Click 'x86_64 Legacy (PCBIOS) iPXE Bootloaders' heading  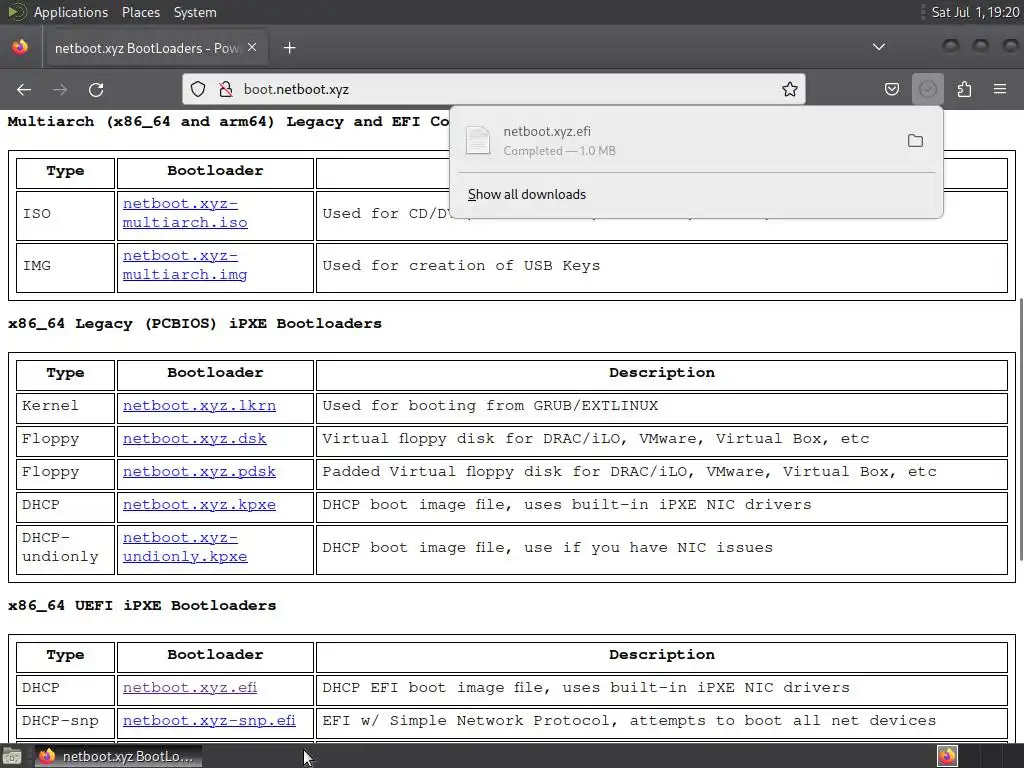click(195, 323)
